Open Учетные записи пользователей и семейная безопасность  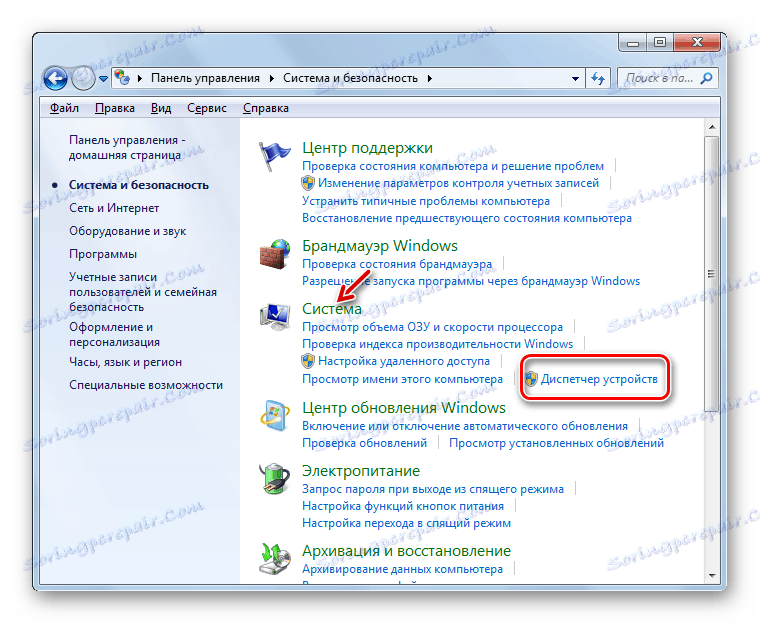(x=143, y=292)
